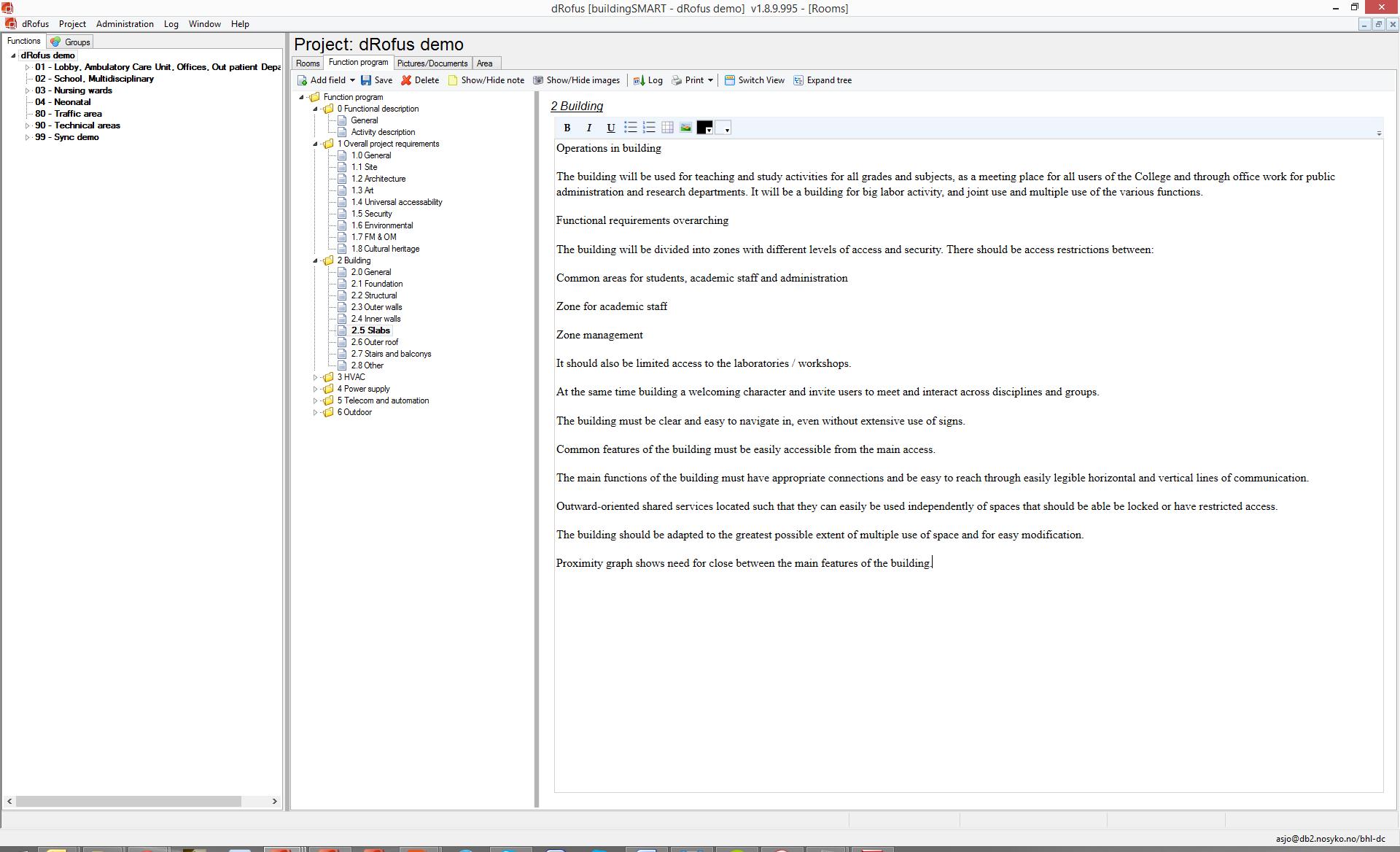Click the horizontal scrollbar's right arrow
The image size is (1400, 852).
pos(274,801)
